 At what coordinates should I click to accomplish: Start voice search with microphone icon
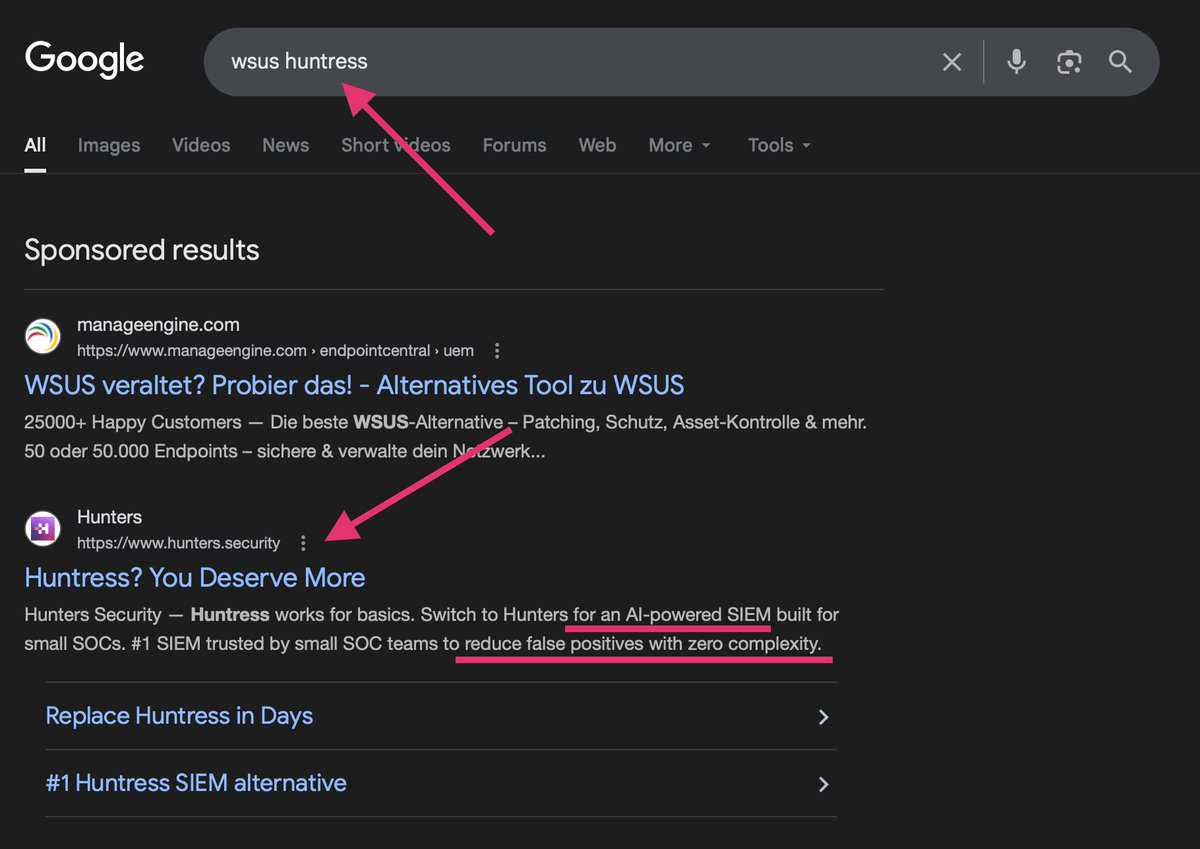(x=1016, y=62)
